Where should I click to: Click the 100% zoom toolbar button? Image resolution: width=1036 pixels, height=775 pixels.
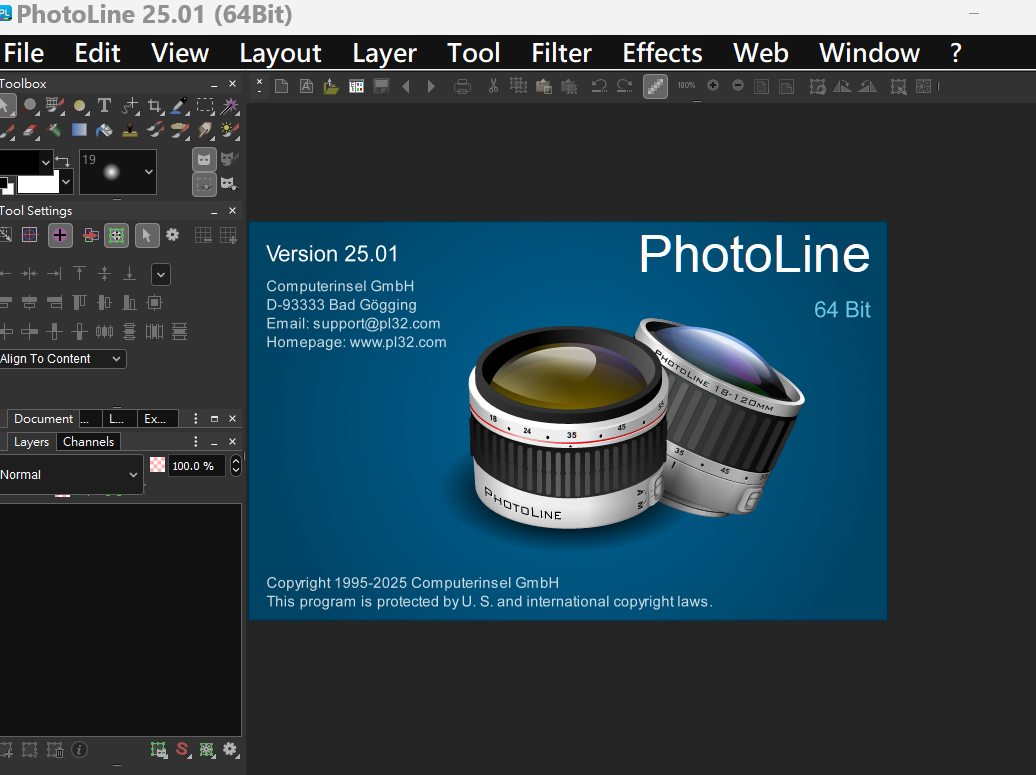pyautogui.click(x=686, y=85)
